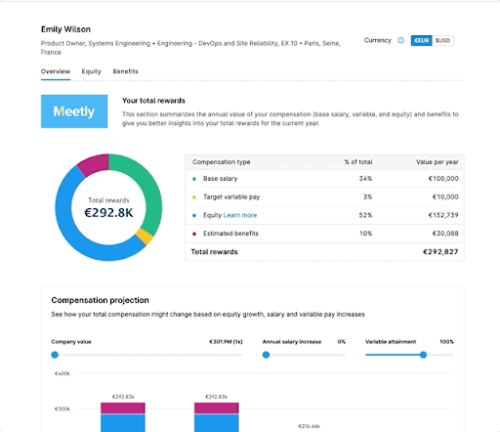Click the Compensation projection heading
500x432 pixels.
click(x=100, y=300)
